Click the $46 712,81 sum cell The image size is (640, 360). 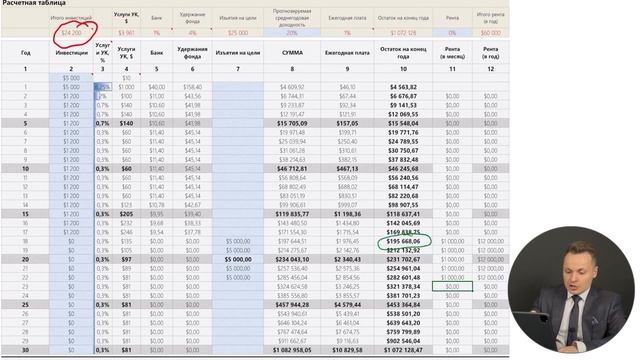292,169
